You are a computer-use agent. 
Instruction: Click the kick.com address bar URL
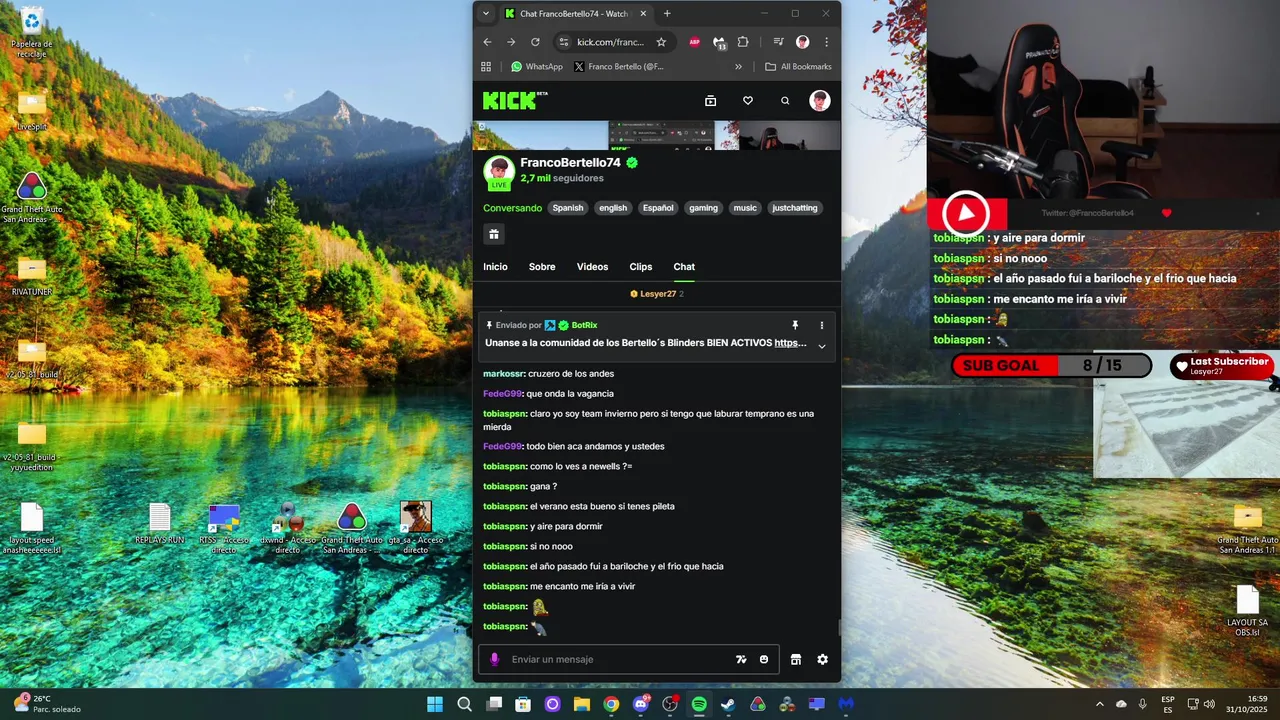[x=610, y=42]
